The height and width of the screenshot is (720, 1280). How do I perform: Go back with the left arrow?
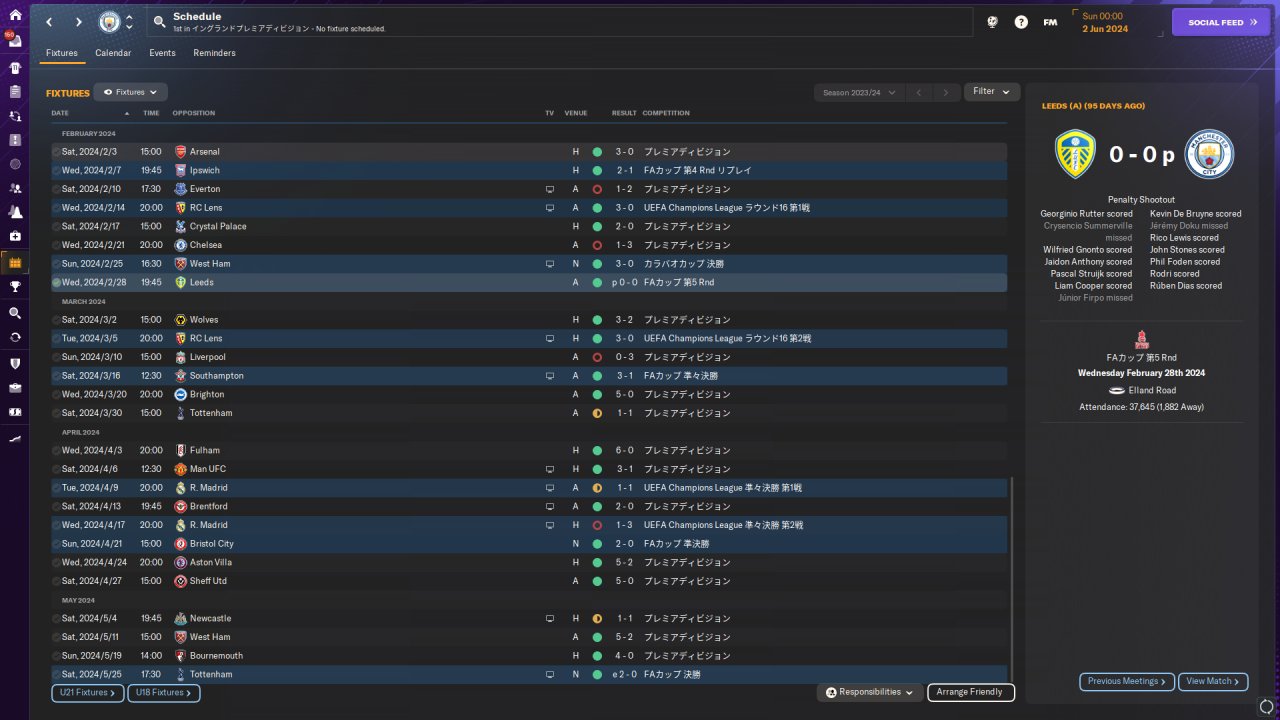coord(49,22)
